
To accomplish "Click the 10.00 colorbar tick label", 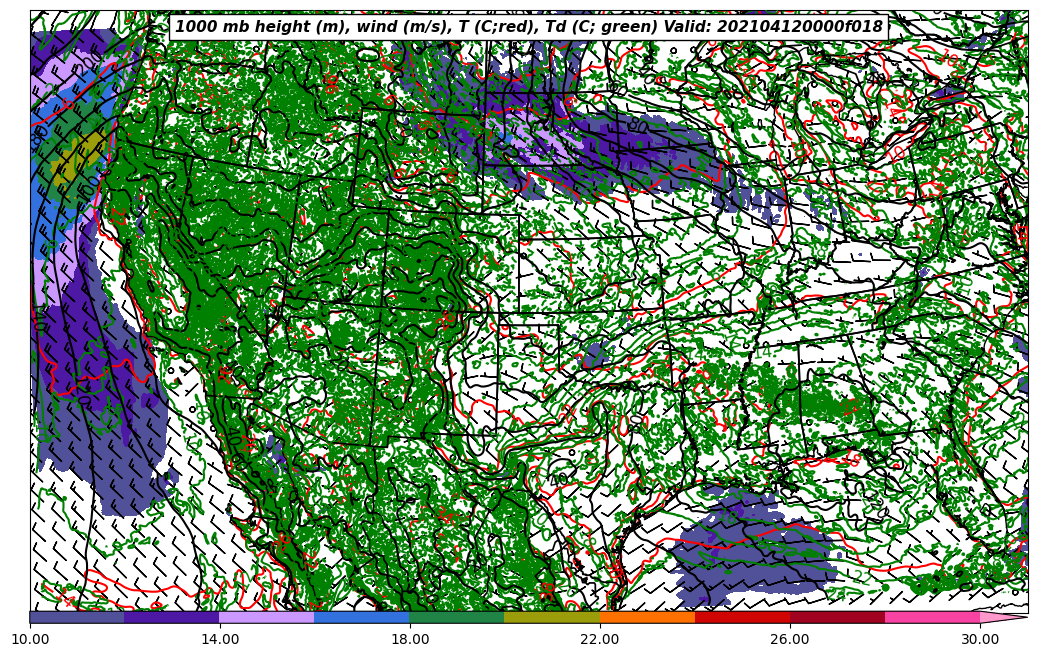I will click(30, 639).
